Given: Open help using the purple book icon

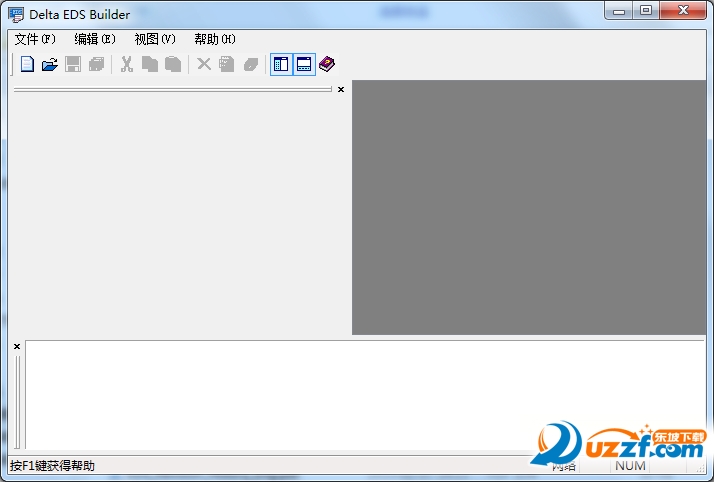Looking at the screenshot, I should [x=327, y=64].
